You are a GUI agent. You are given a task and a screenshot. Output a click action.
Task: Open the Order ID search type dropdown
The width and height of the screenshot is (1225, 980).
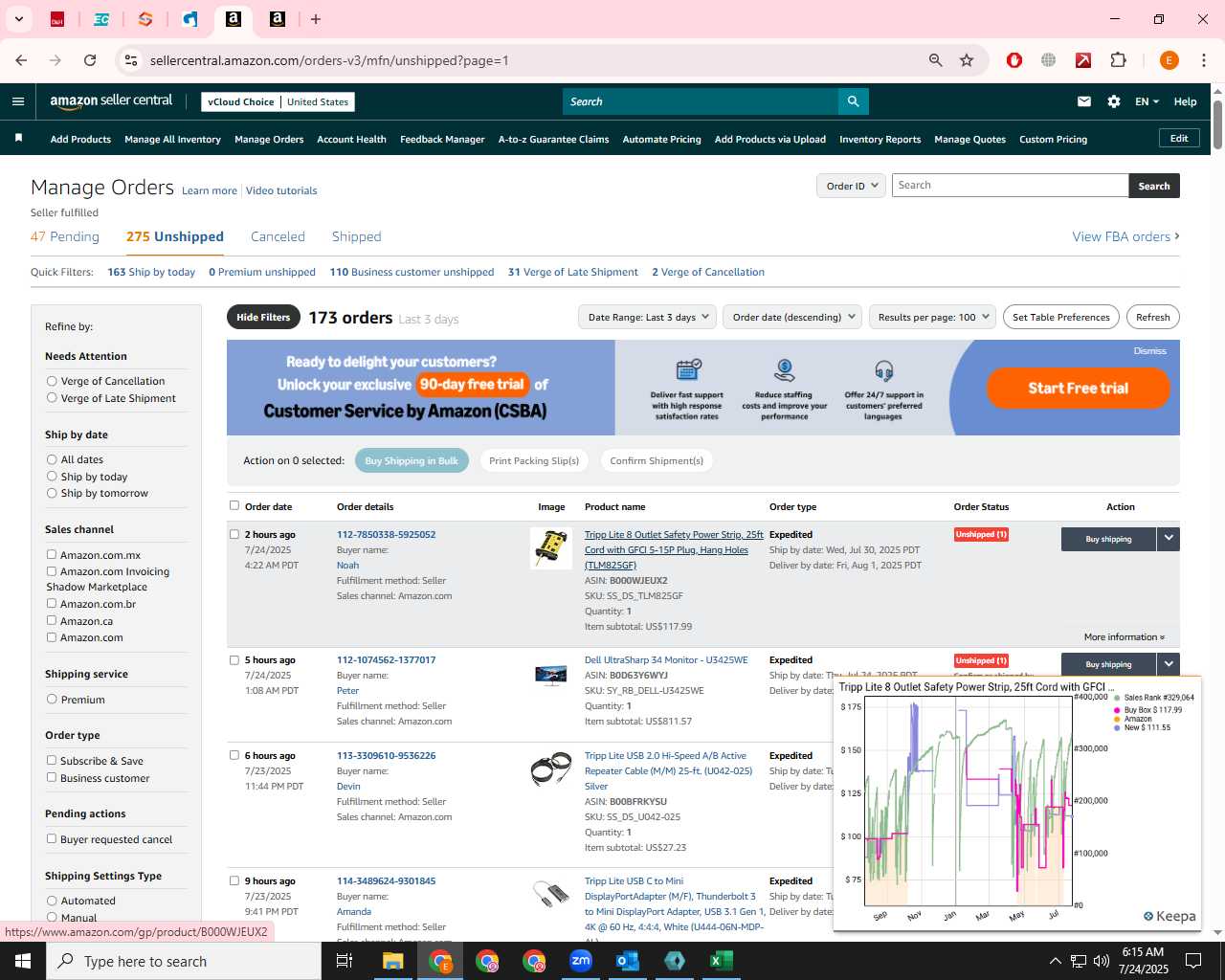(851, 186)
